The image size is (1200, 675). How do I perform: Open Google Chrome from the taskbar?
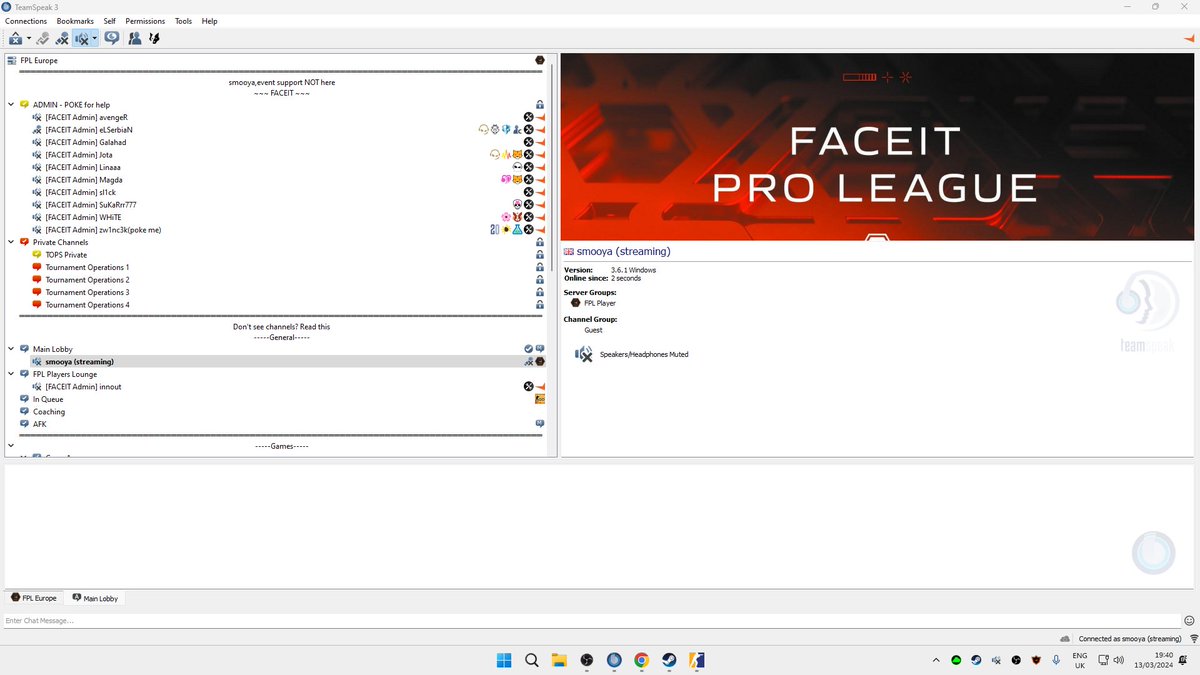(641, 660)
